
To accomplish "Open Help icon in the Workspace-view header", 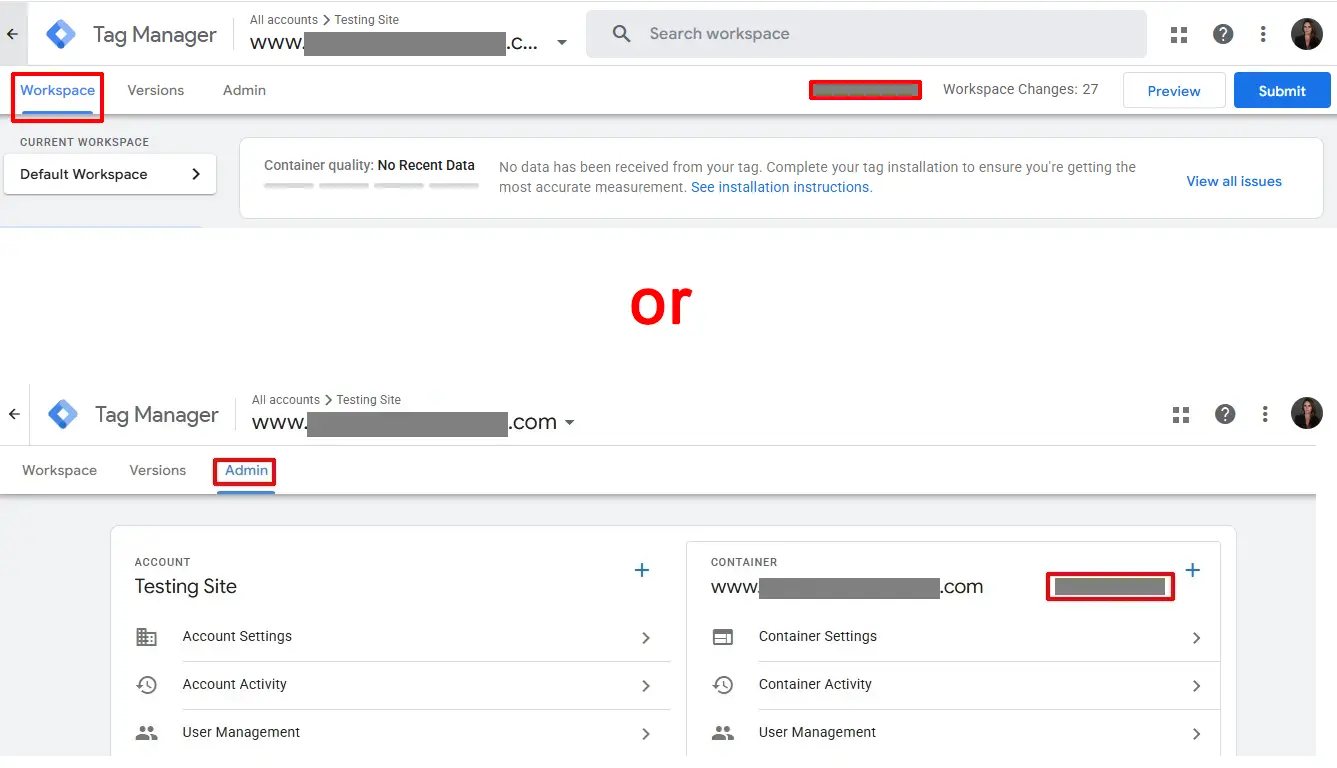I will pyautogui.click(x=1222, y=34).
